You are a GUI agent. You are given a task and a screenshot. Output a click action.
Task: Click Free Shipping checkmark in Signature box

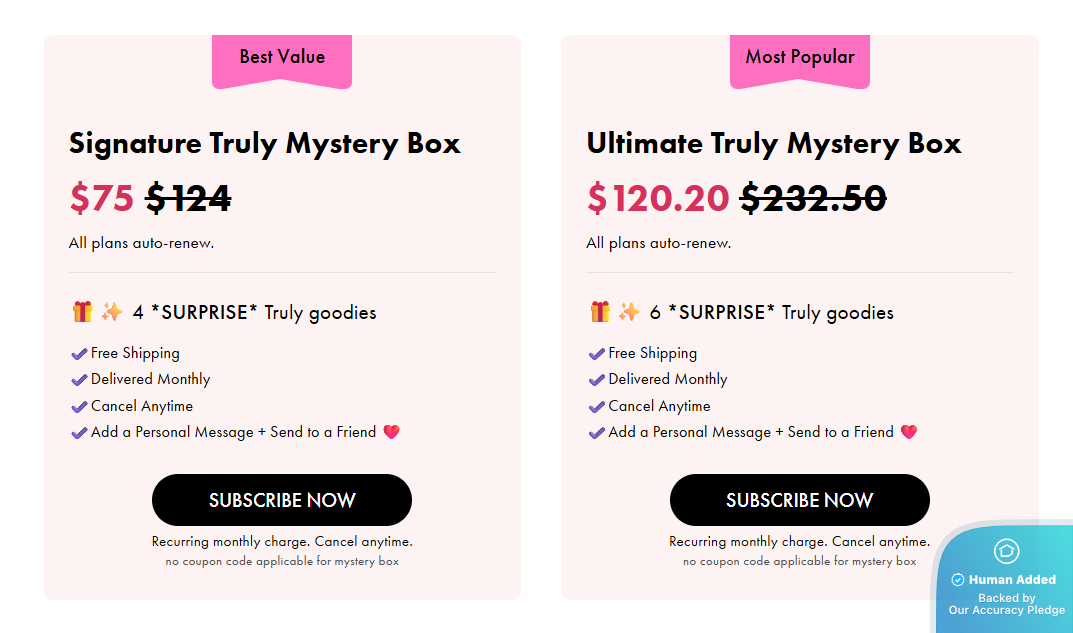(x=79, y=354)
